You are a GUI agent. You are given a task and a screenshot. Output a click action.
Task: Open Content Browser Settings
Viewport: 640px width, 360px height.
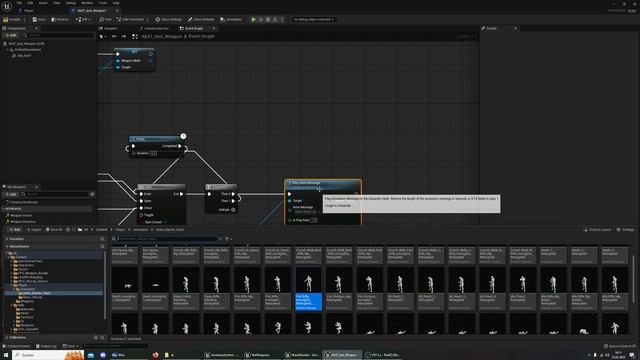point(625,229)
